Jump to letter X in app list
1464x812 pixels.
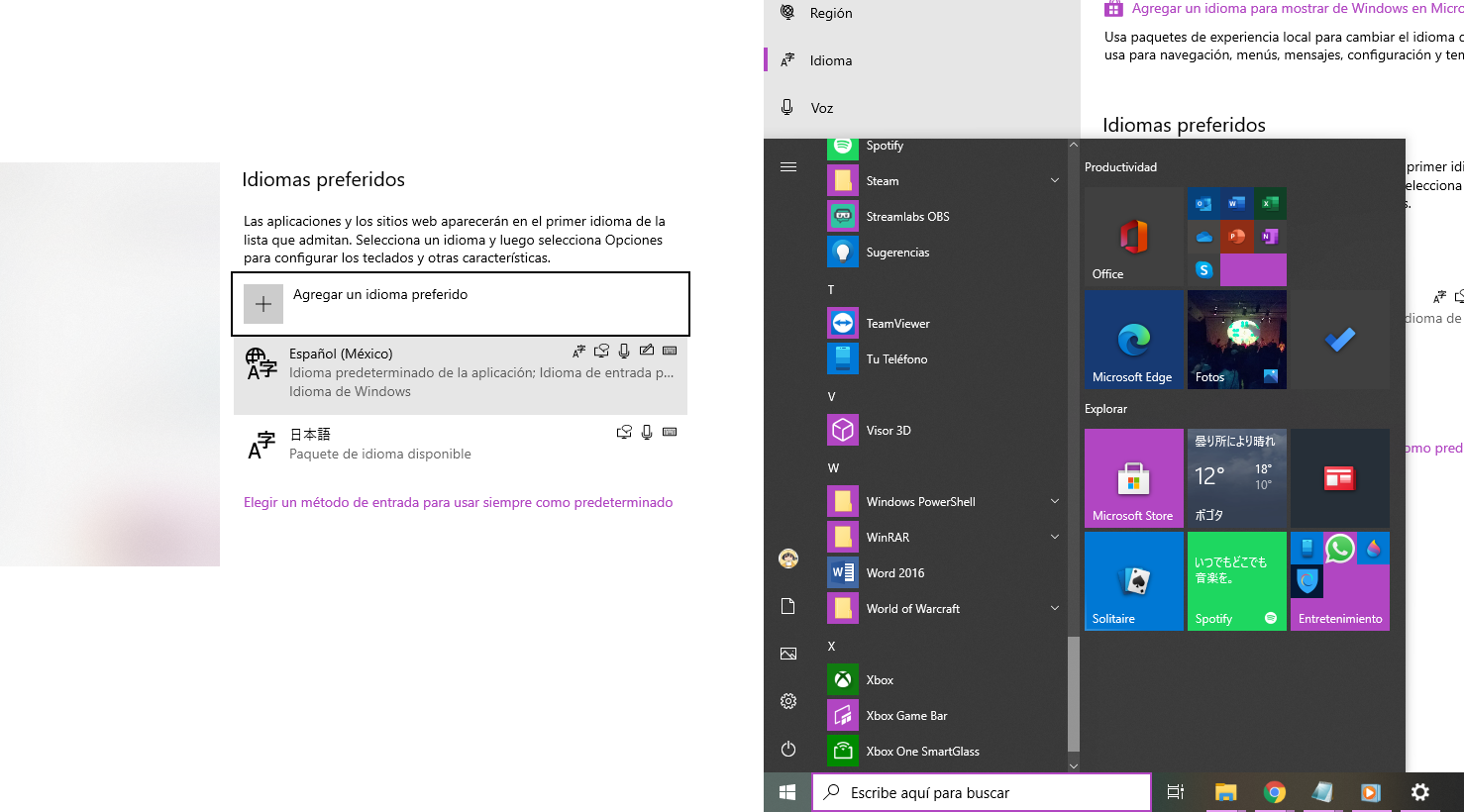click(831, 647)
